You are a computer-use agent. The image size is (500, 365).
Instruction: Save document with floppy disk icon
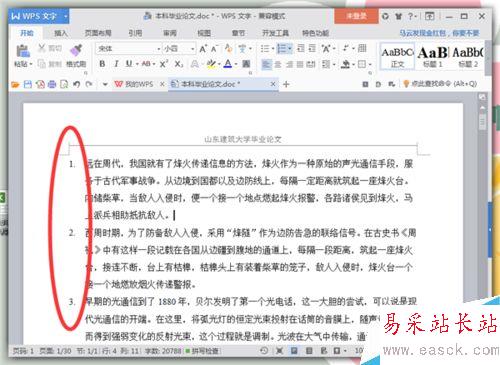[x=28, y=84]
